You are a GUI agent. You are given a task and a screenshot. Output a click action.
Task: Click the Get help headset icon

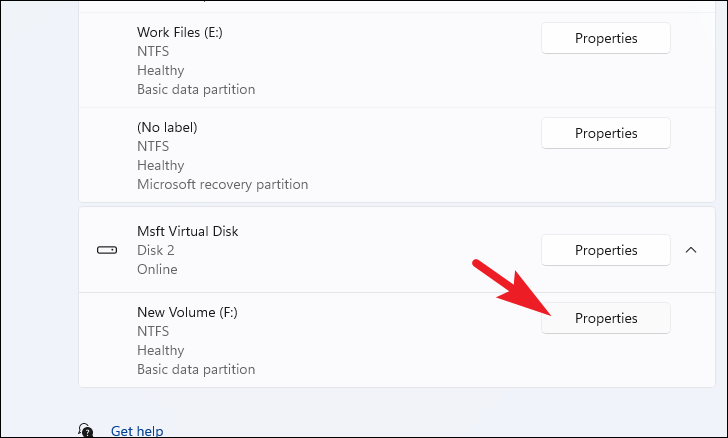(x=86, y=430)
